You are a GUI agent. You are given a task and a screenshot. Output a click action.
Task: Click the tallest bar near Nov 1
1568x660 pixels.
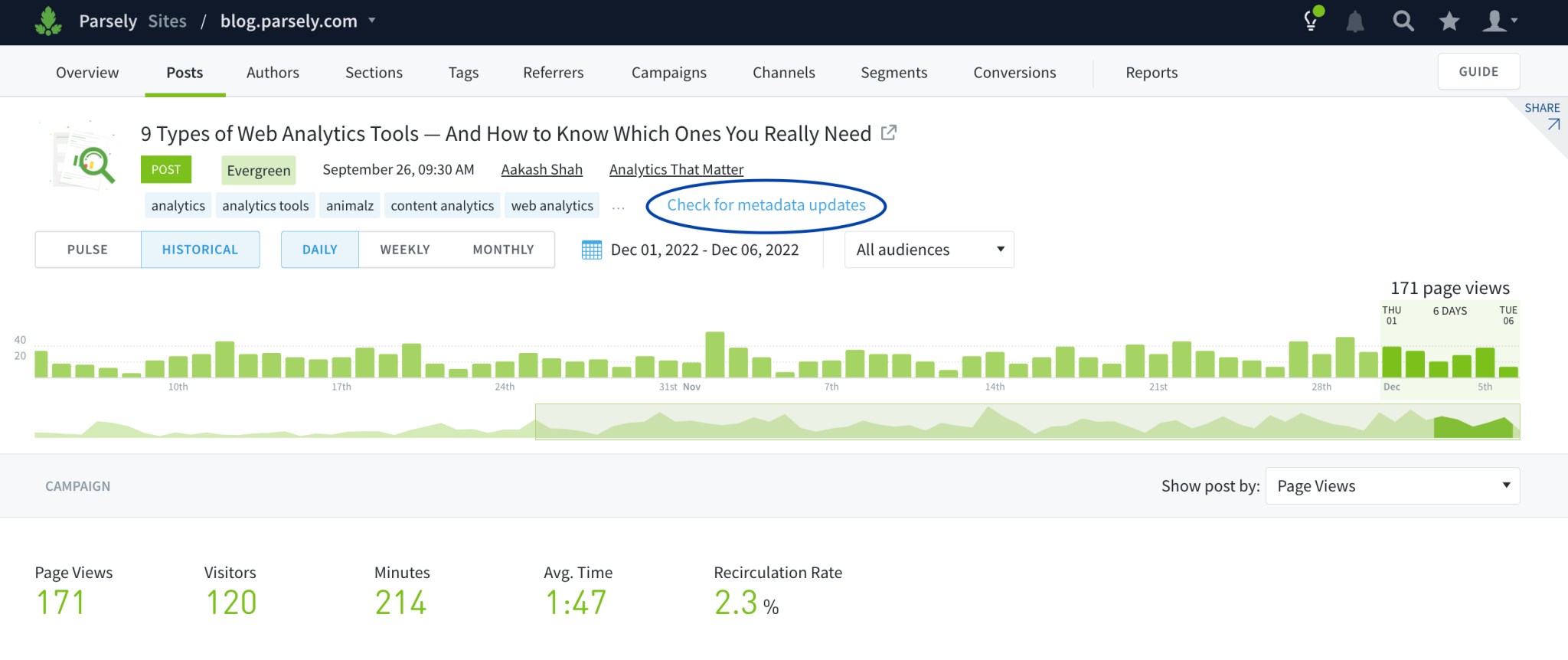(715, 355)
